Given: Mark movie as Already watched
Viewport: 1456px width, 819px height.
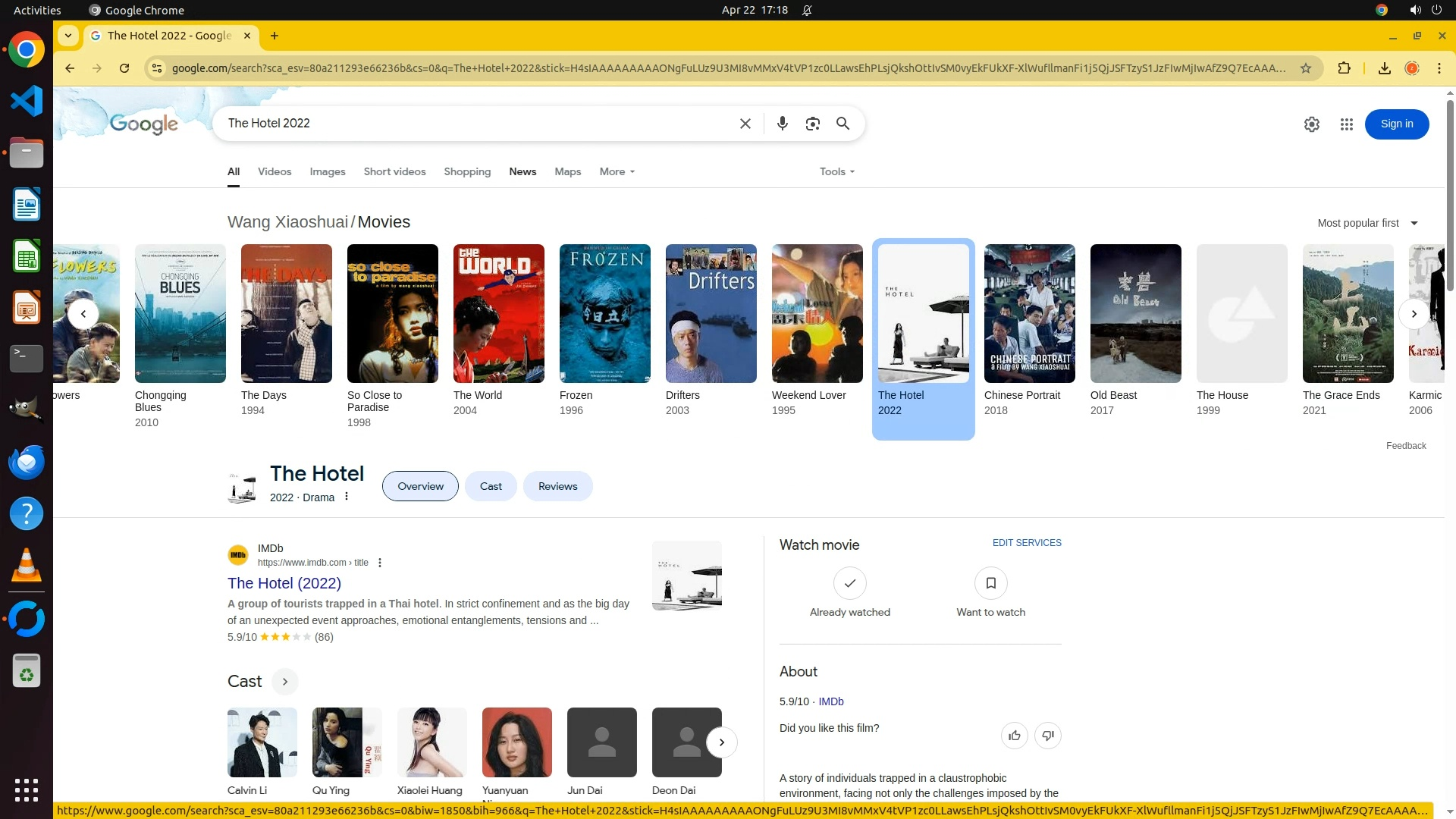Looking at the screenshot, I should pyautogui.click(x=849, y=583).
